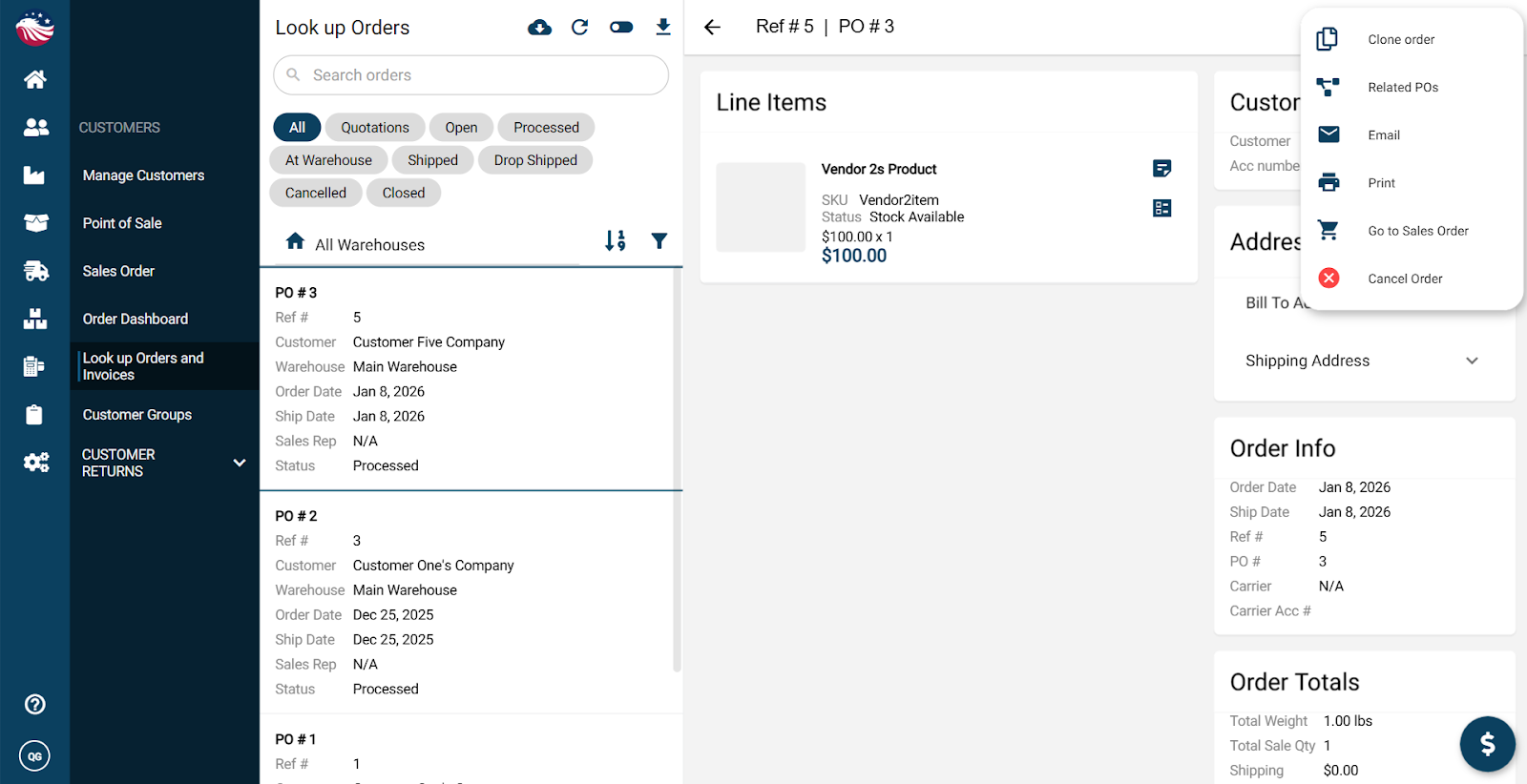Open the stacked boxes icon in sidebar
The width and height of the screenshot is (1527, 784).
pyautogui.click(x=35, y=319)
